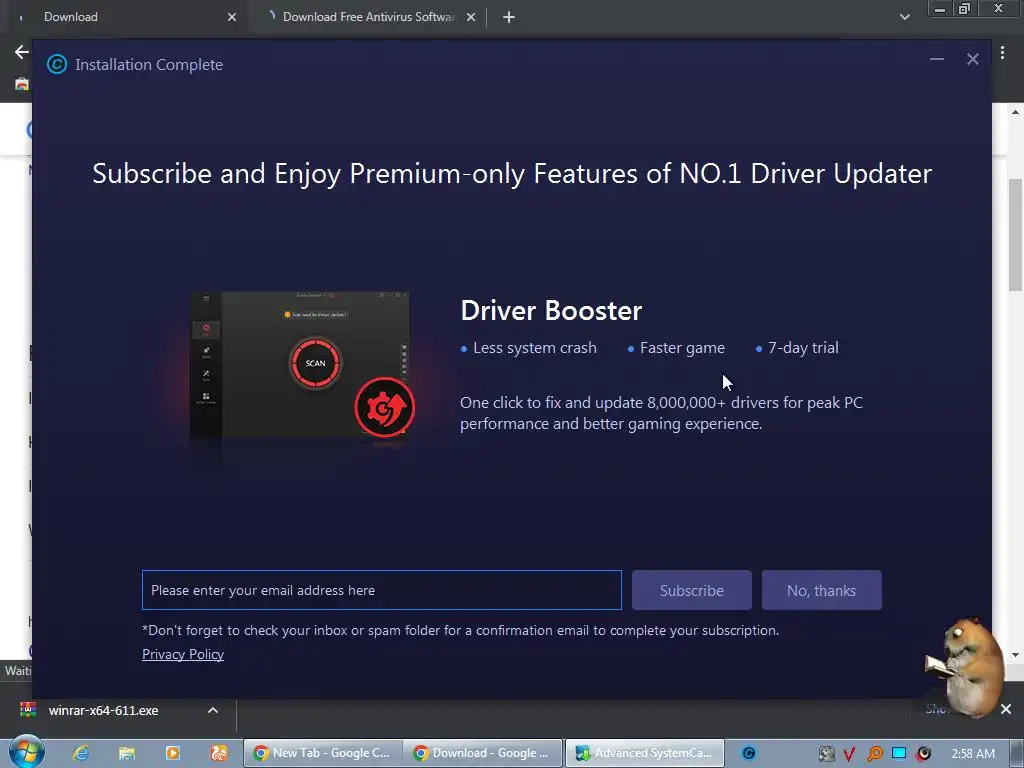
Task: Click the red Driver Booster gear icon
Action: (384, 408)
